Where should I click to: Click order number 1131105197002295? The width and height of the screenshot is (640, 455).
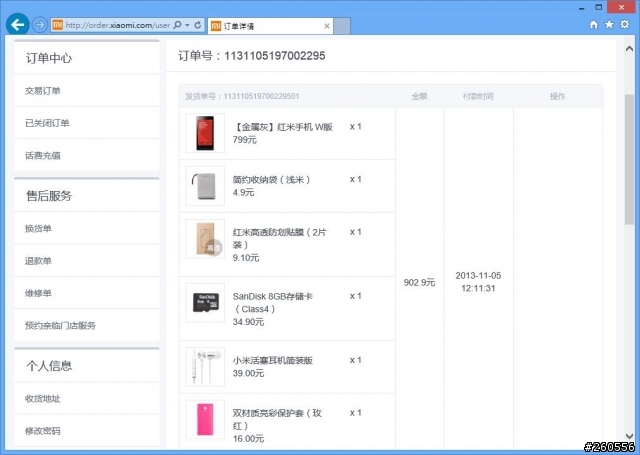coord(274,55)
